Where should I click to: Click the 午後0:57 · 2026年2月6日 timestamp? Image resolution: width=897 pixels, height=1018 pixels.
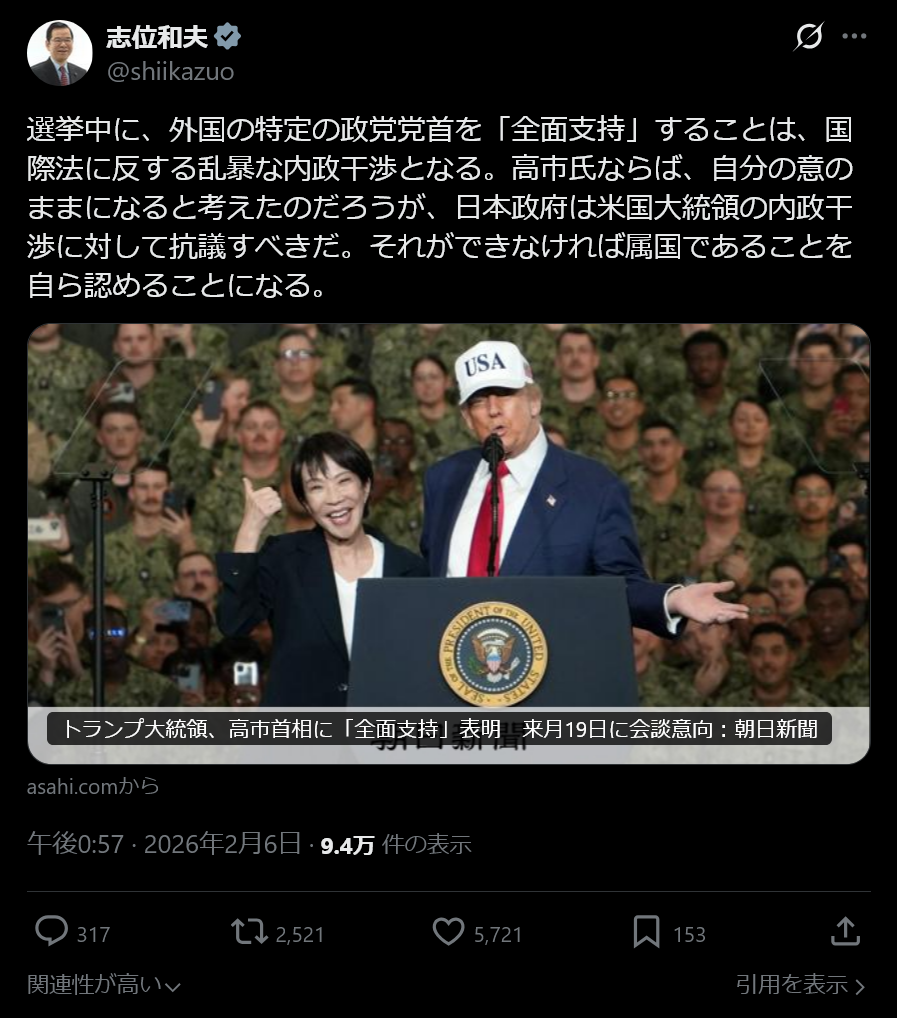click(x=164, y=844)
